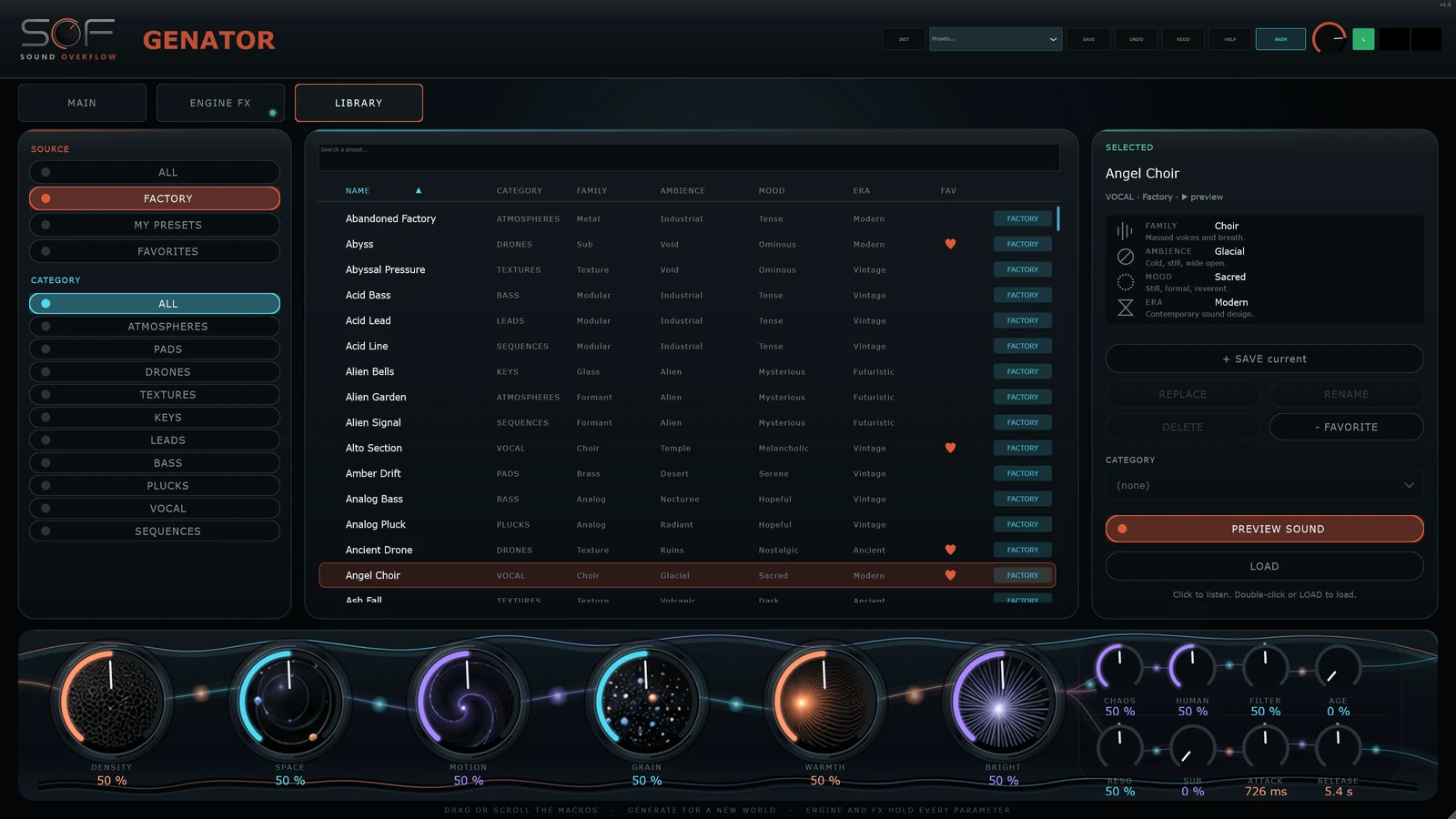
Task: Click the INIT button in top bar
Action: coord(904,39)
